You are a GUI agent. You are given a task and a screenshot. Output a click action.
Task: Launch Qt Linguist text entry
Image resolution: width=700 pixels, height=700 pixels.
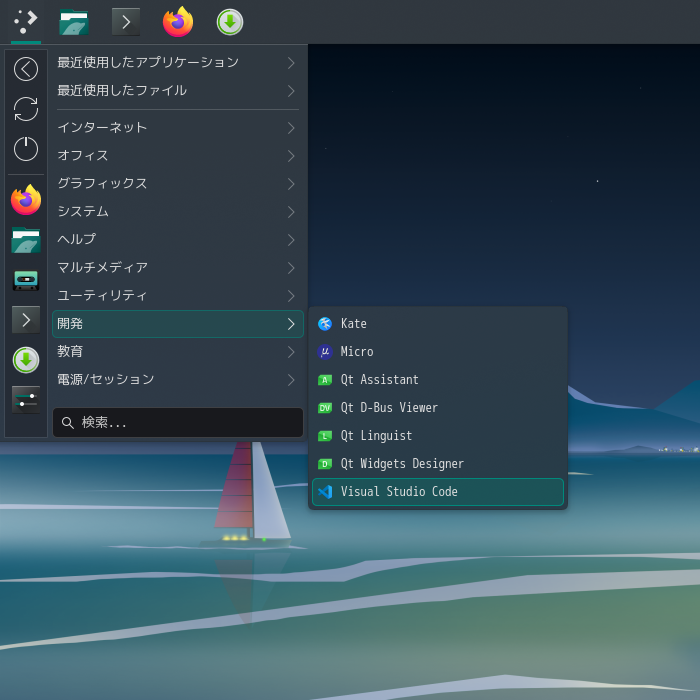pos(376,436)
